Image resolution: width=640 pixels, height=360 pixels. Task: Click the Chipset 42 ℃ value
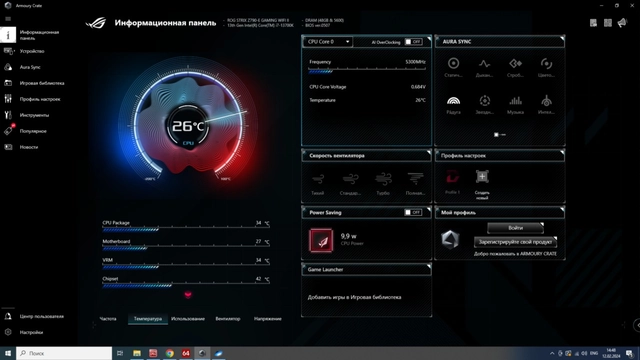pyautogui.click(x=262, y=279)
